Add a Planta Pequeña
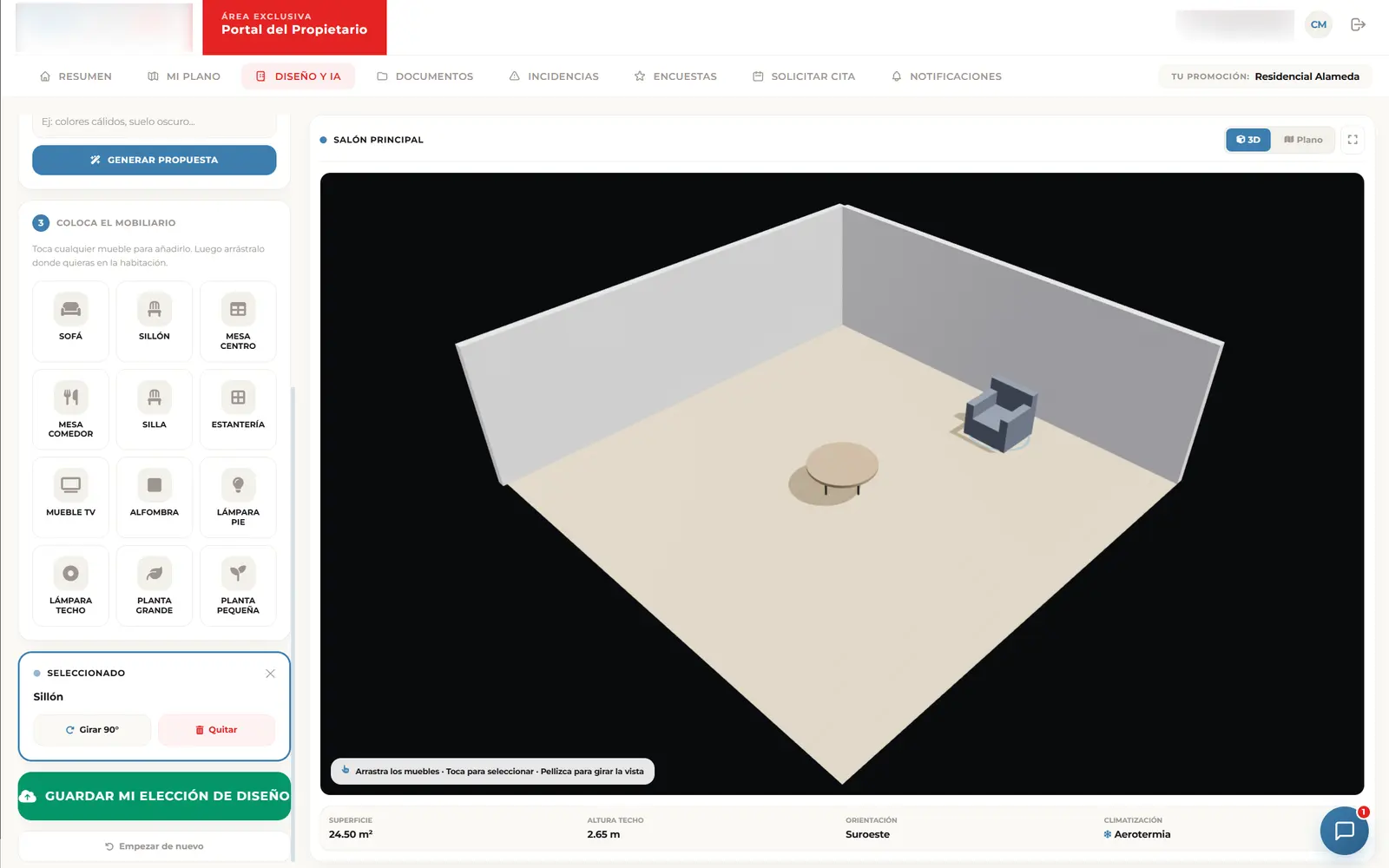Viewport: 1389px width, 868px height. click(238, 586)
